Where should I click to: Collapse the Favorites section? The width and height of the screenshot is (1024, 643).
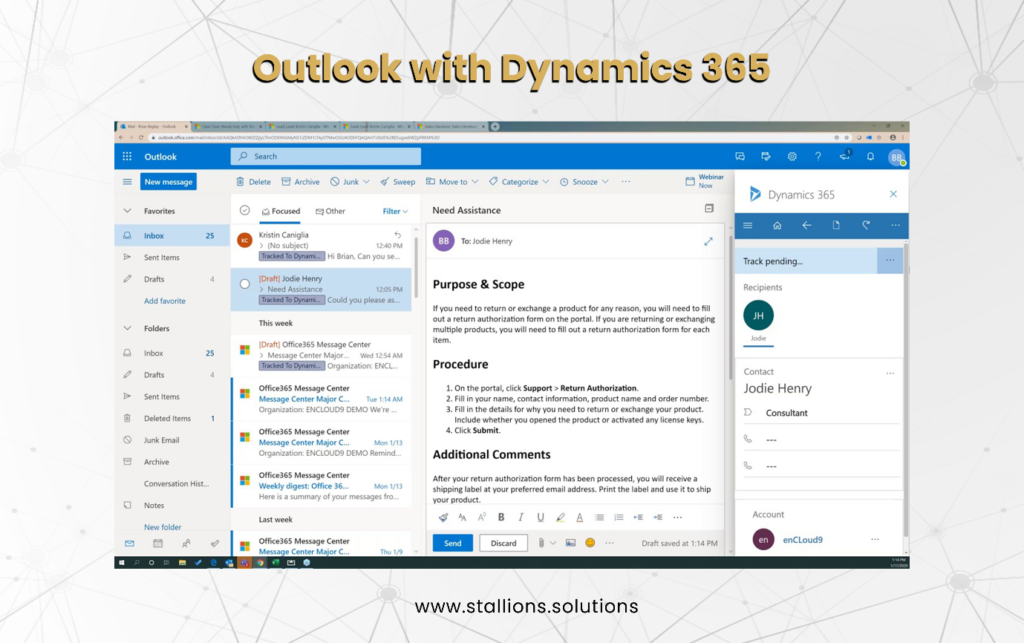coord(127,211)
